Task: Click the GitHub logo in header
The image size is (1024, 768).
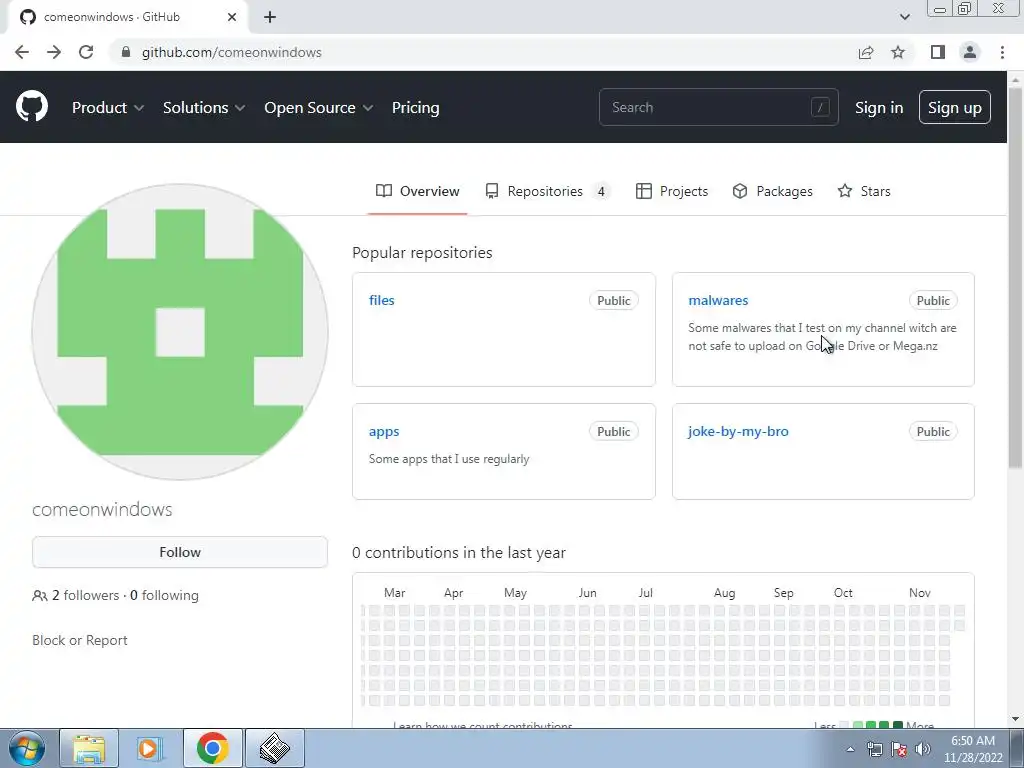Action: 31,107
